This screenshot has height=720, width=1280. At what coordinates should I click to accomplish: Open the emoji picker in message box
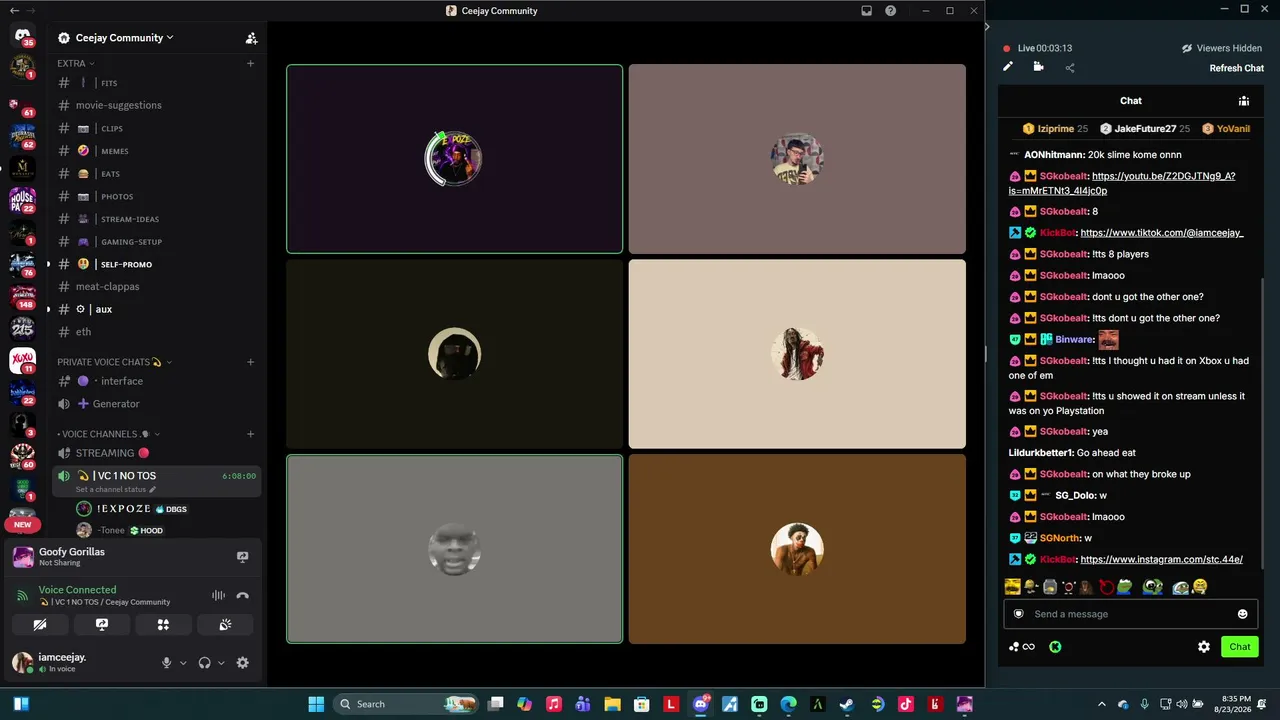(x=1243, y=614)
